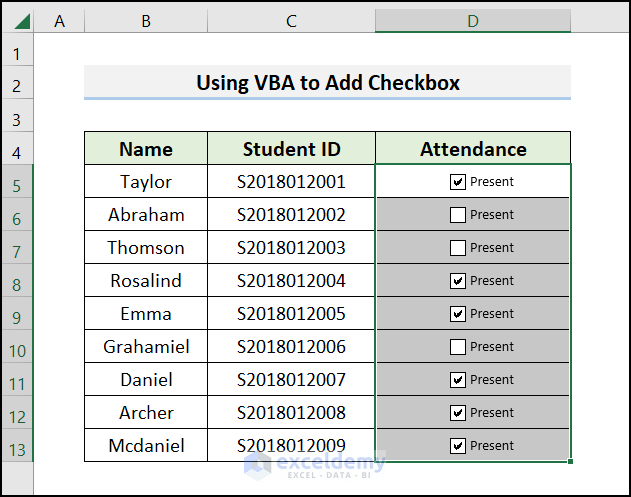Image resolution: width=631 pixels, height=497 pixels.
Task: Click the Name header cell
Action: point(146,149)
